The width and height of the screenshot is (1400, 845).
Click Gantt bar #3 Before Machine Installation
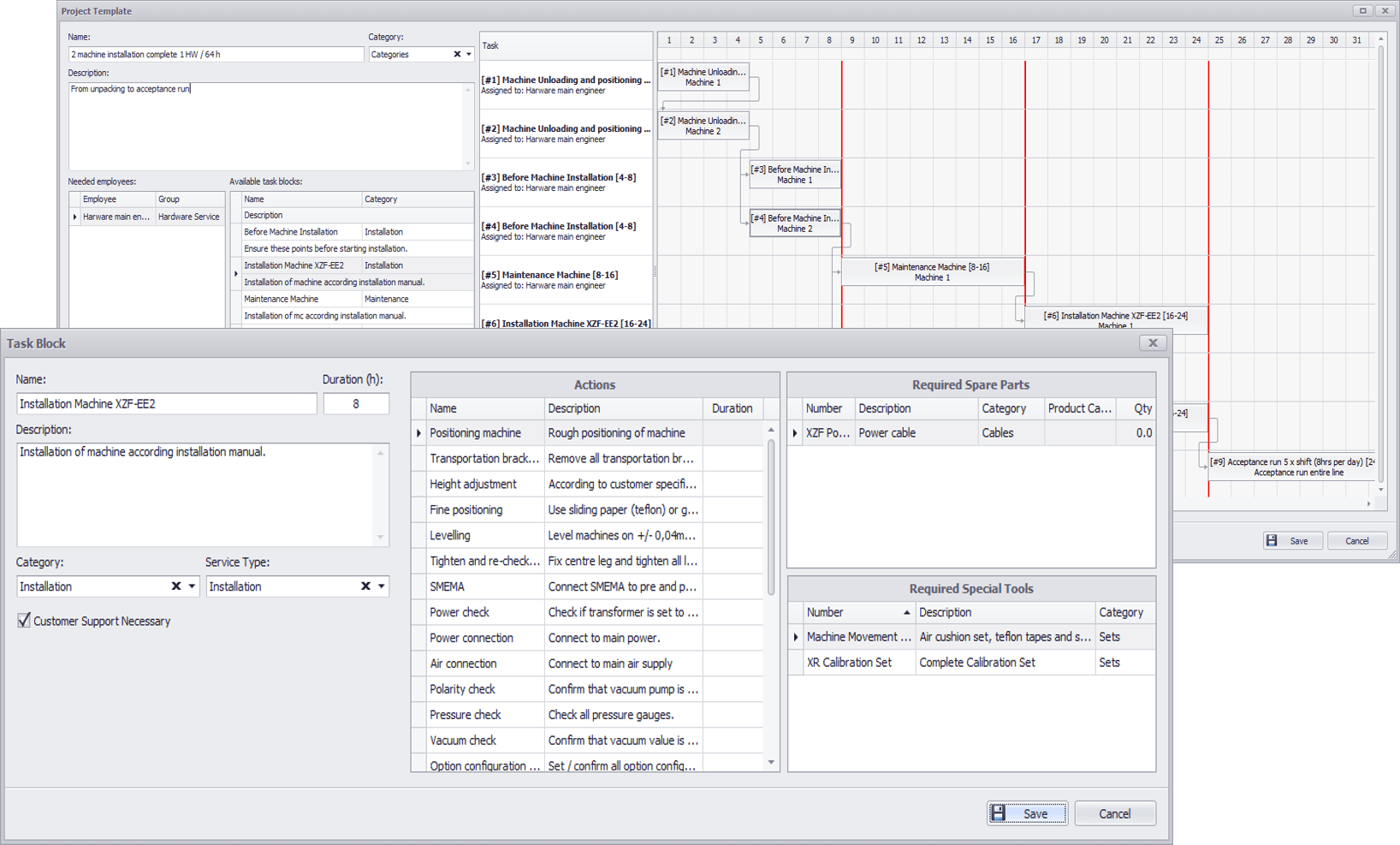click(795, 175)
